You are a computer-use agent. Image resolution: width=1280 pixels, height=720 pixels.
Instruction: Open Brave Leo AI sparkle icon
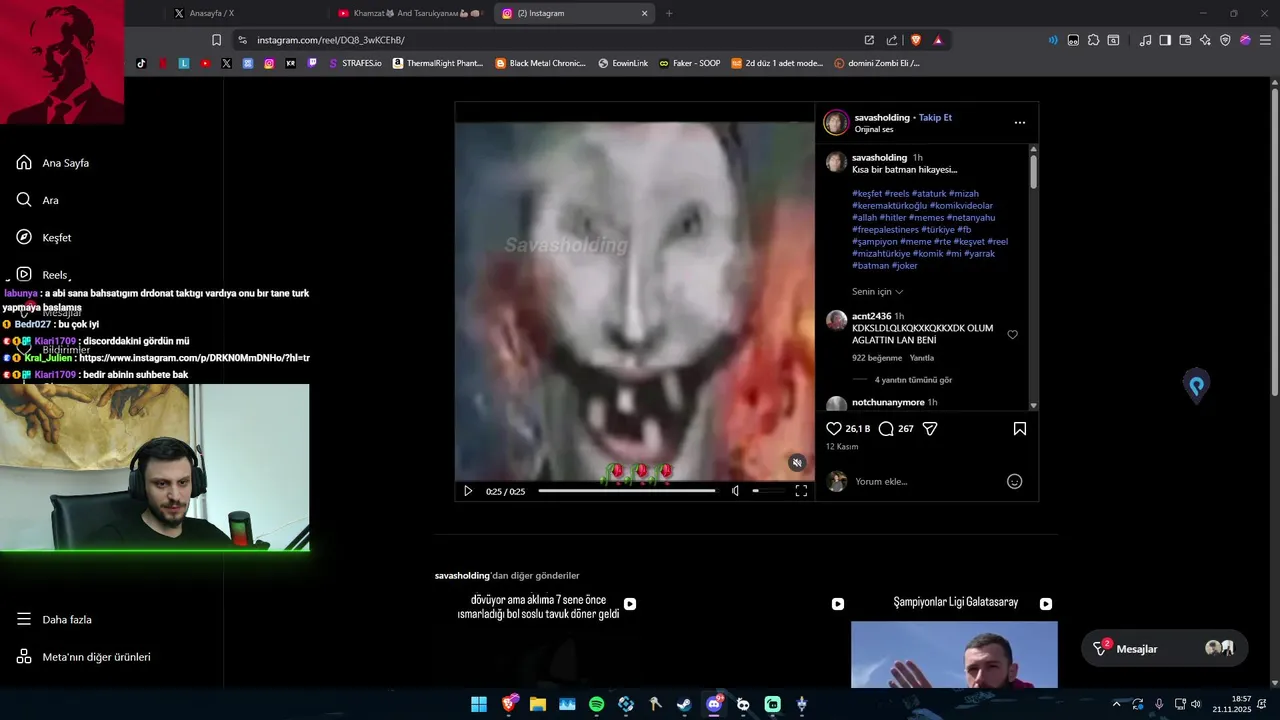(x=1205, y=40)
